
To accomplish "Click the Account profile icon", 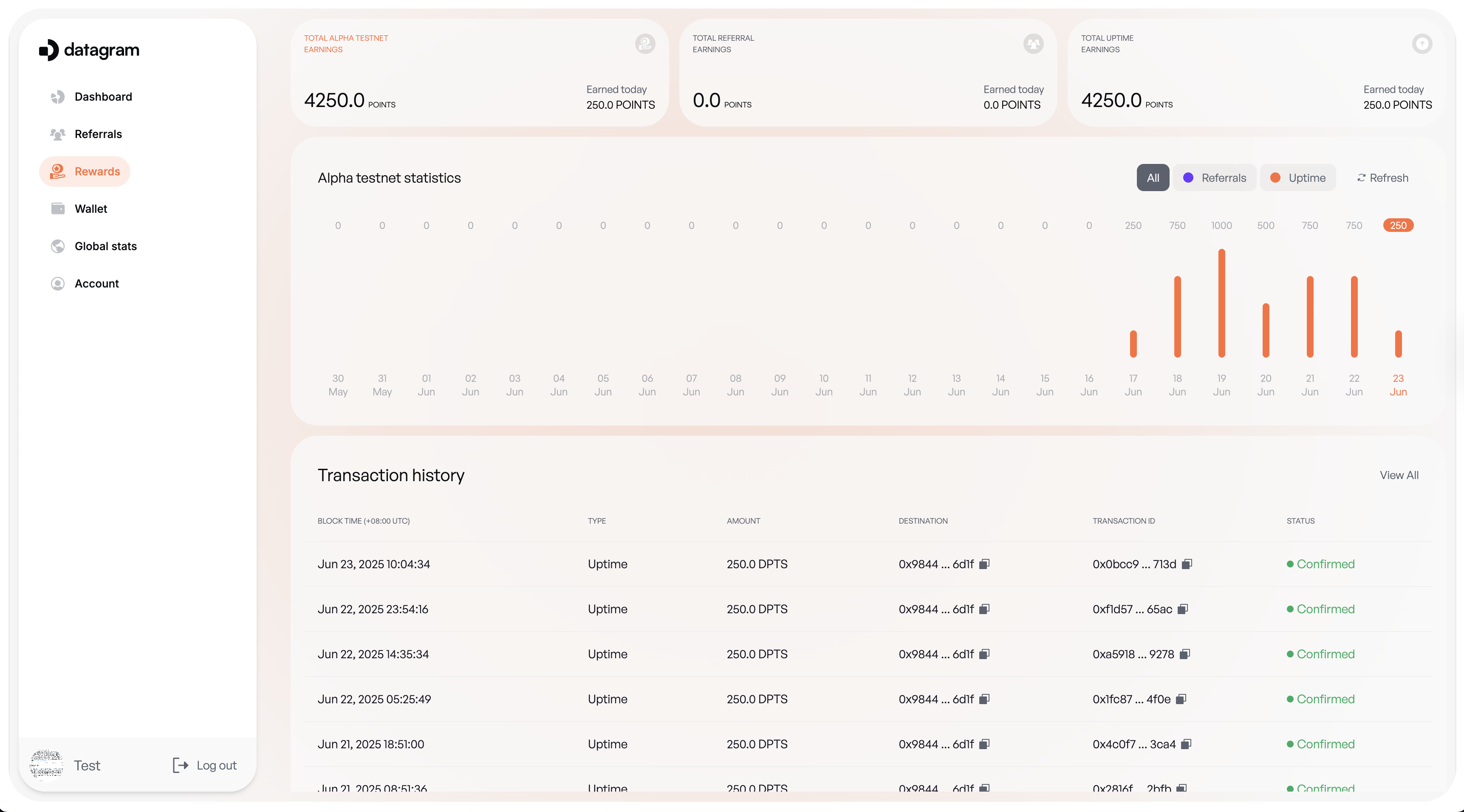I will [x=57, y=284].
